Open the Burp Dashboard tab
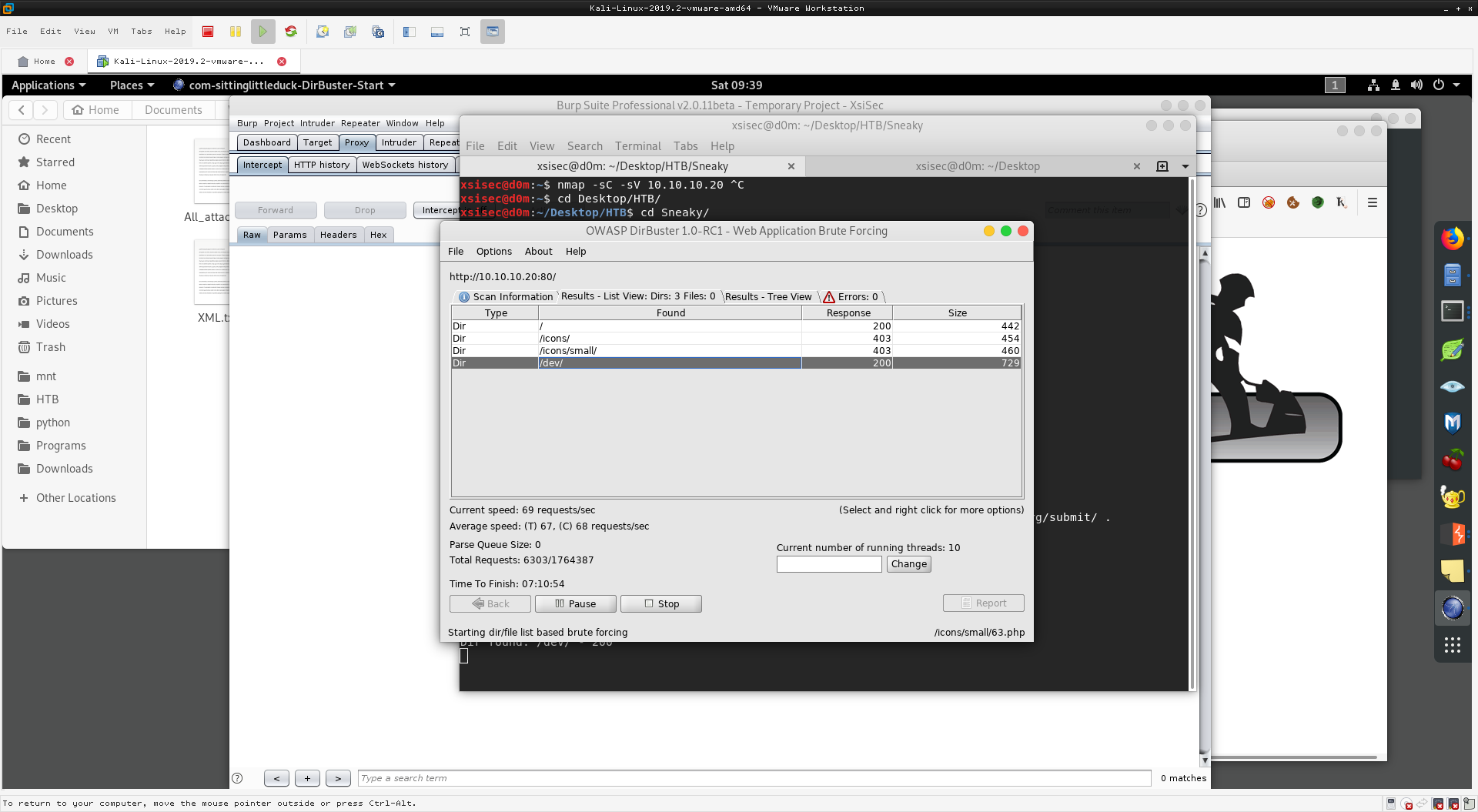The height and width of the screenshot is (812, 1478). pyautogui.click(x=266, y=142)
